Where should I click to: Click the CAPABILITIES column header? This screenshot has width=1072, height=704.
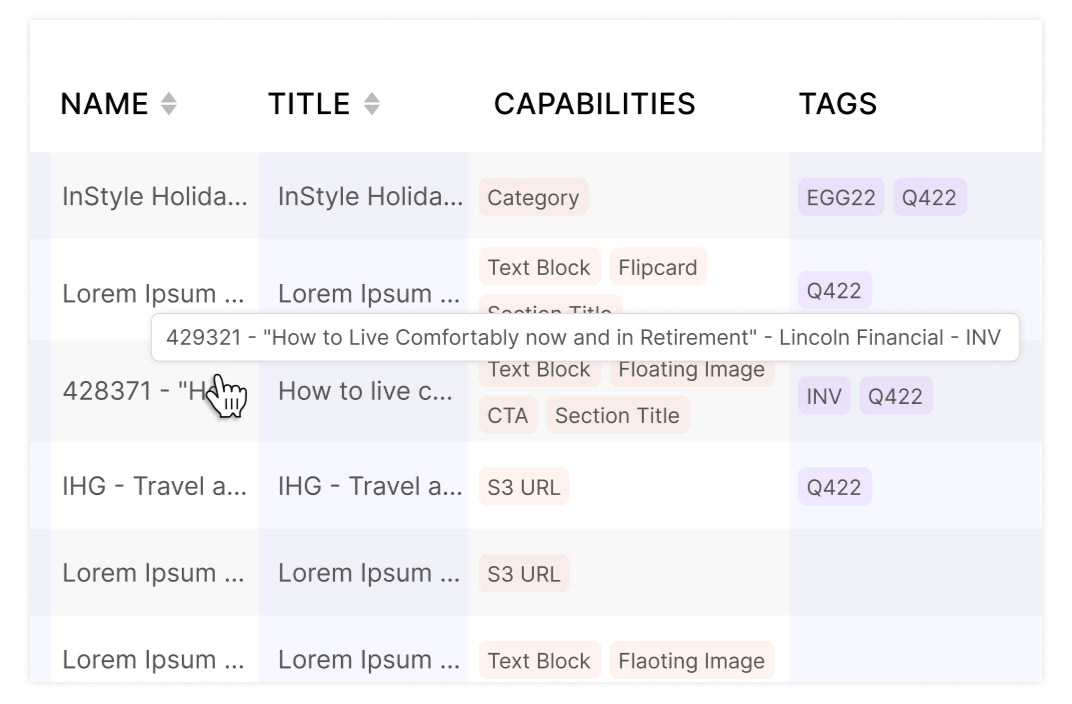[x=594, y=104]
